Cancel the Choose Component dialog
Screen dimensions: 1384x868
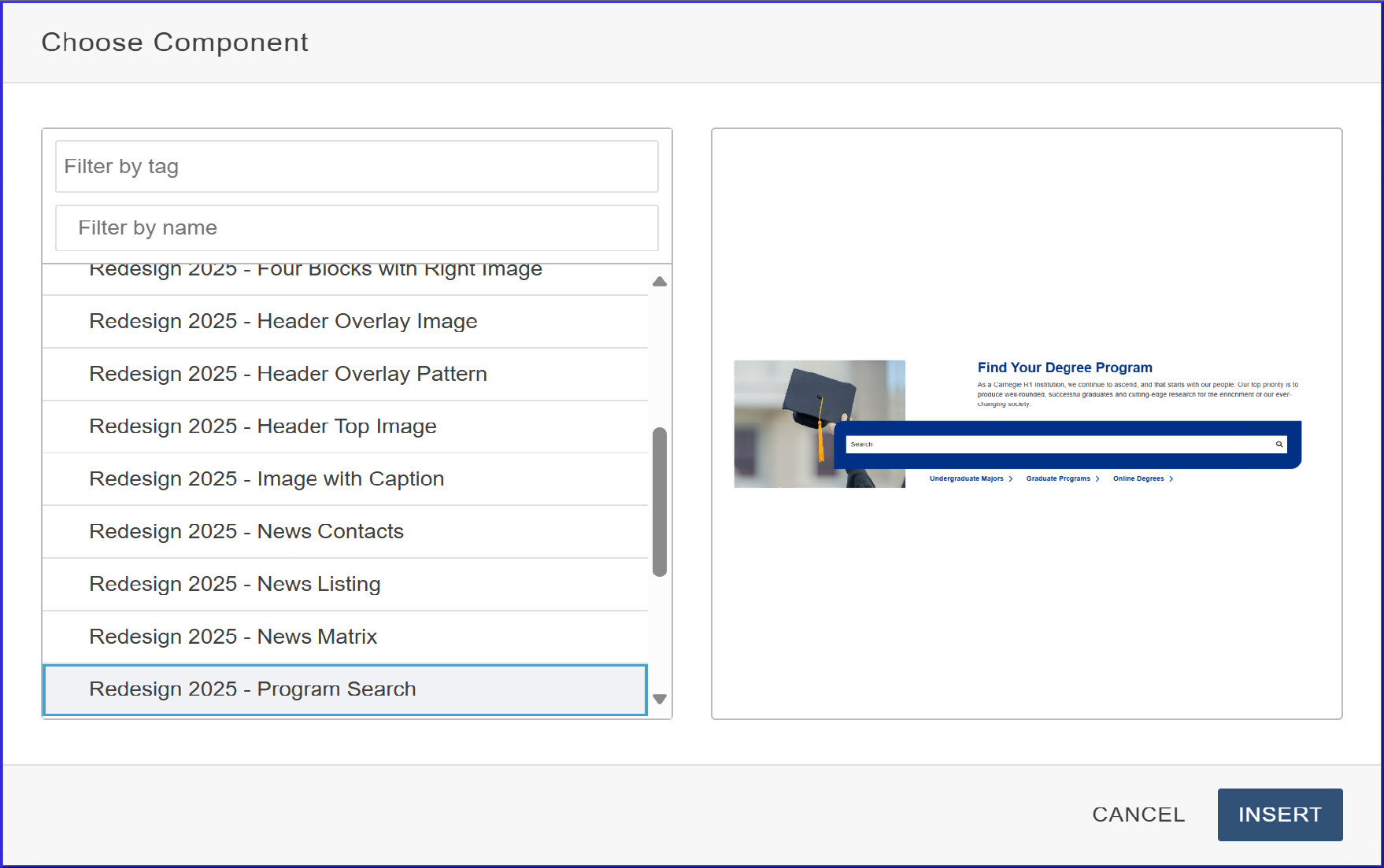1138,814
